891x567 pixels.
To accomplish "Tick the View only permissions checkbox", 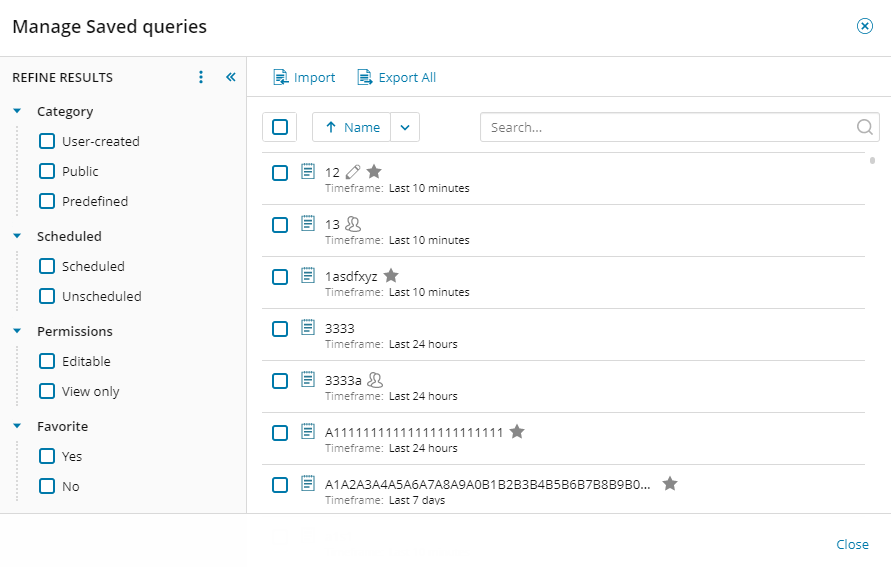I will coord(47,391).
